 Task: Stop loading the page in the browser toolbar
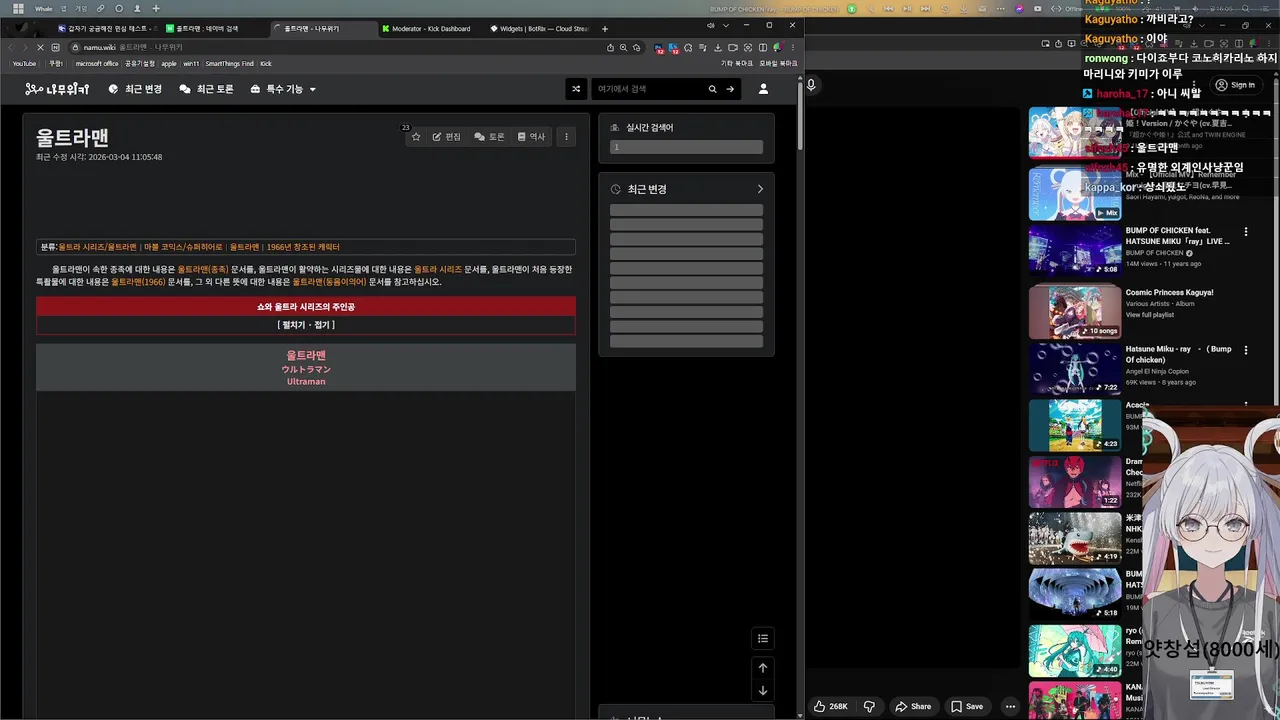tap(40, 47)
